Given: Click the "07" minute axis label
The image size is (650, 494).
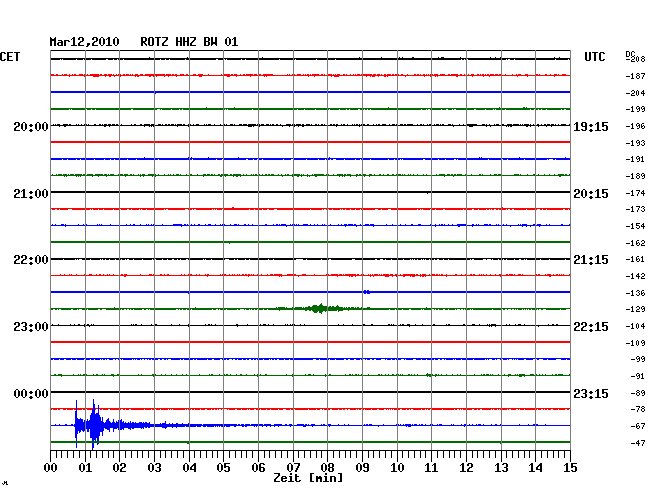Looking at the screenshot, I should (x=293, y=468).
